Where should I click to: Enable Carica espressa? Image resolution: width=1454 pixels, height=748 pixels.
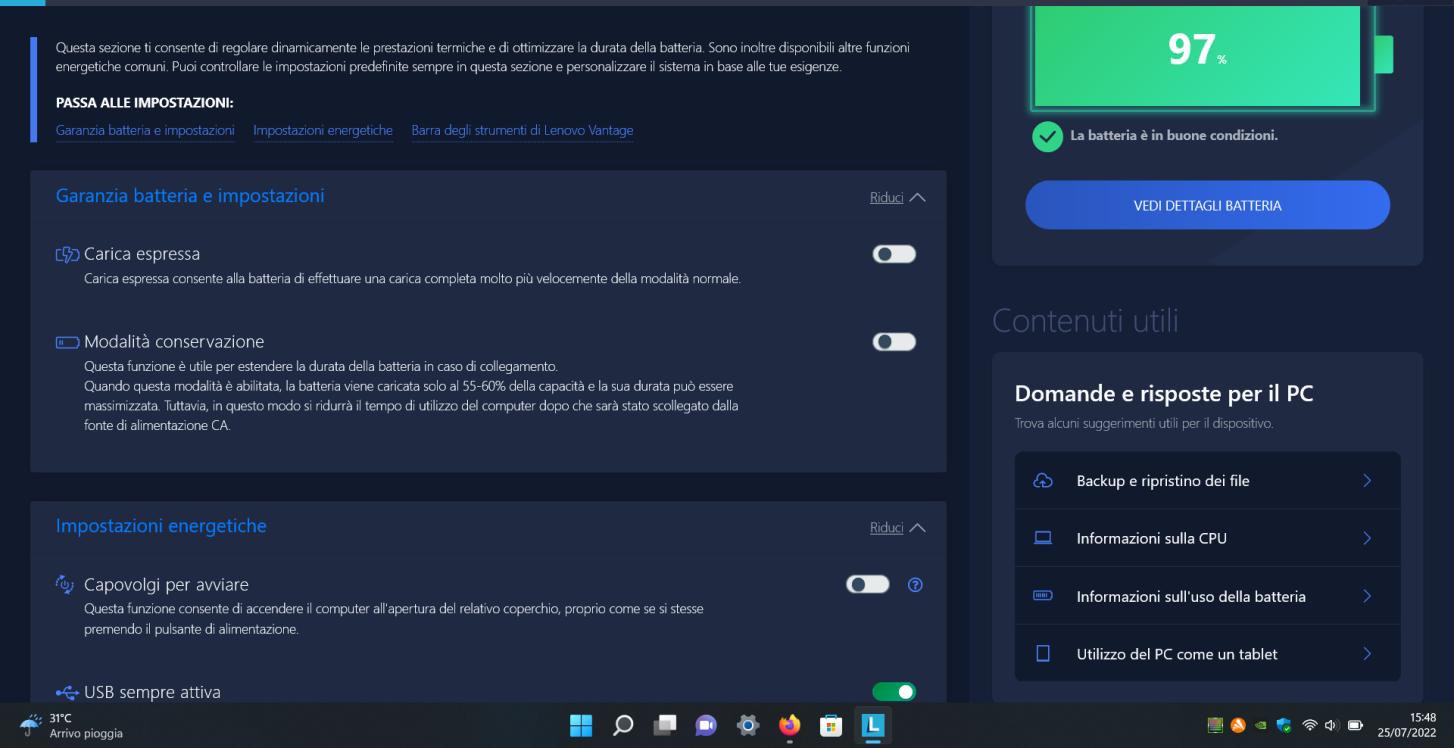894,253
